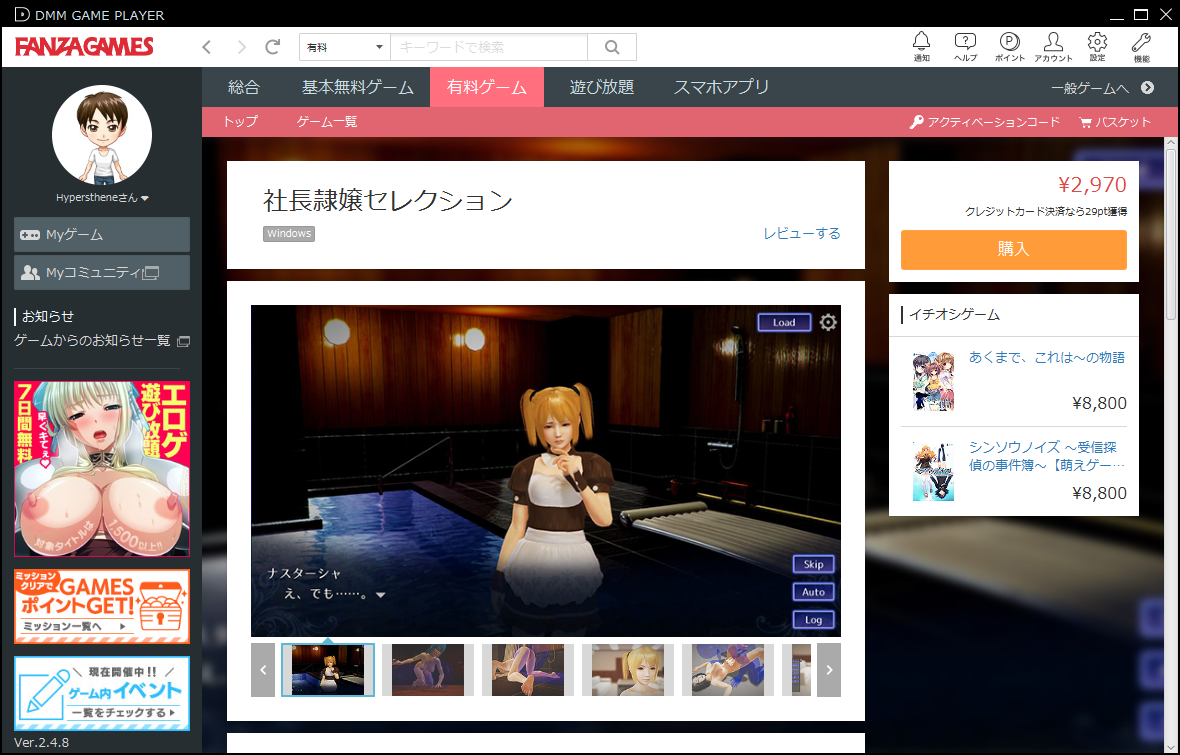Select the 有料ゲーム tab
This screenshot has height=755, width=1180.
[487, 87]
